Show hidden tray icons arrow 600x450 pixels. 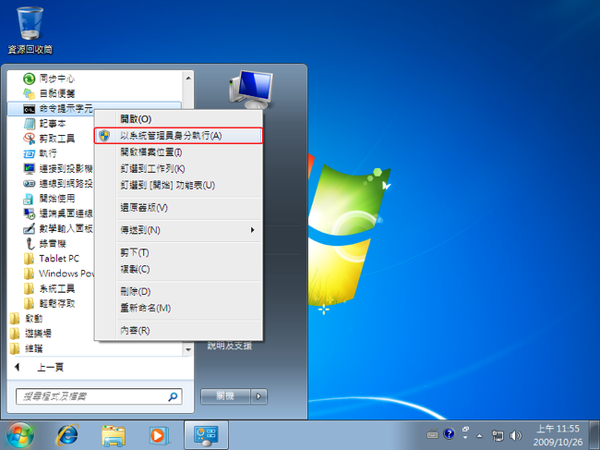[x=479, y=435]
